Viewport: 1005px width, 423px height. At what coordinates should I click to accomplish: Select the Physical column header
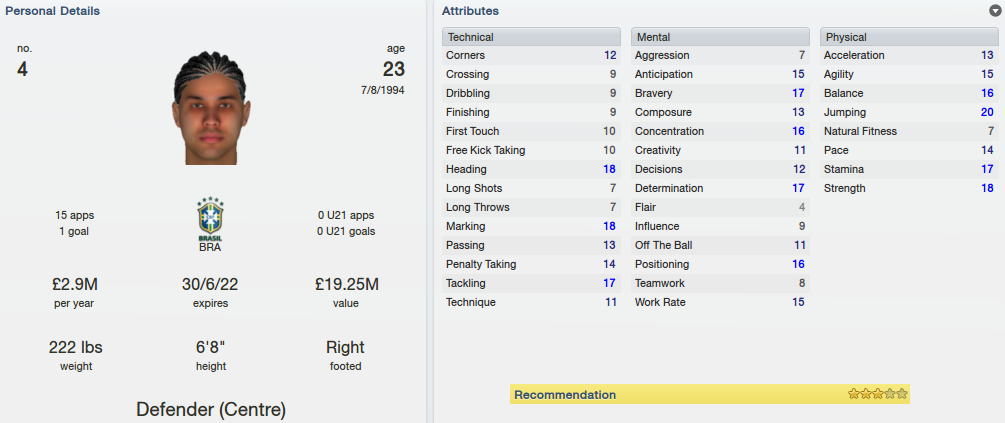click(909, 37)
